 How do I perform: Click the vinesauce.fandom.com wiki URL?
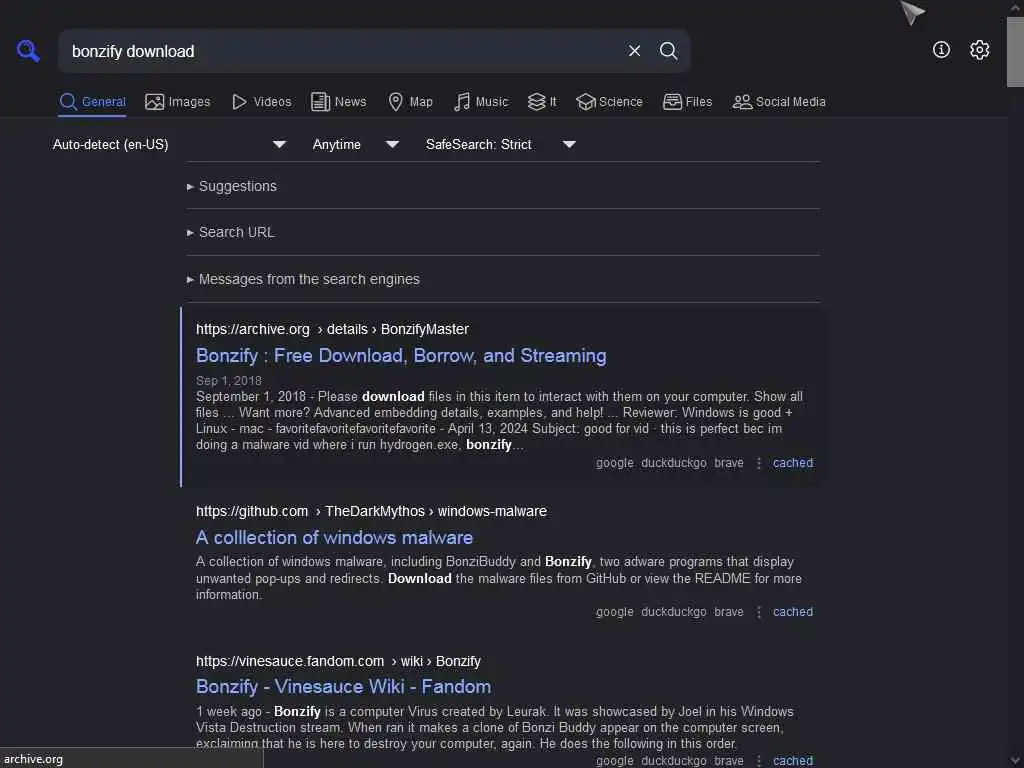(338, 661)
